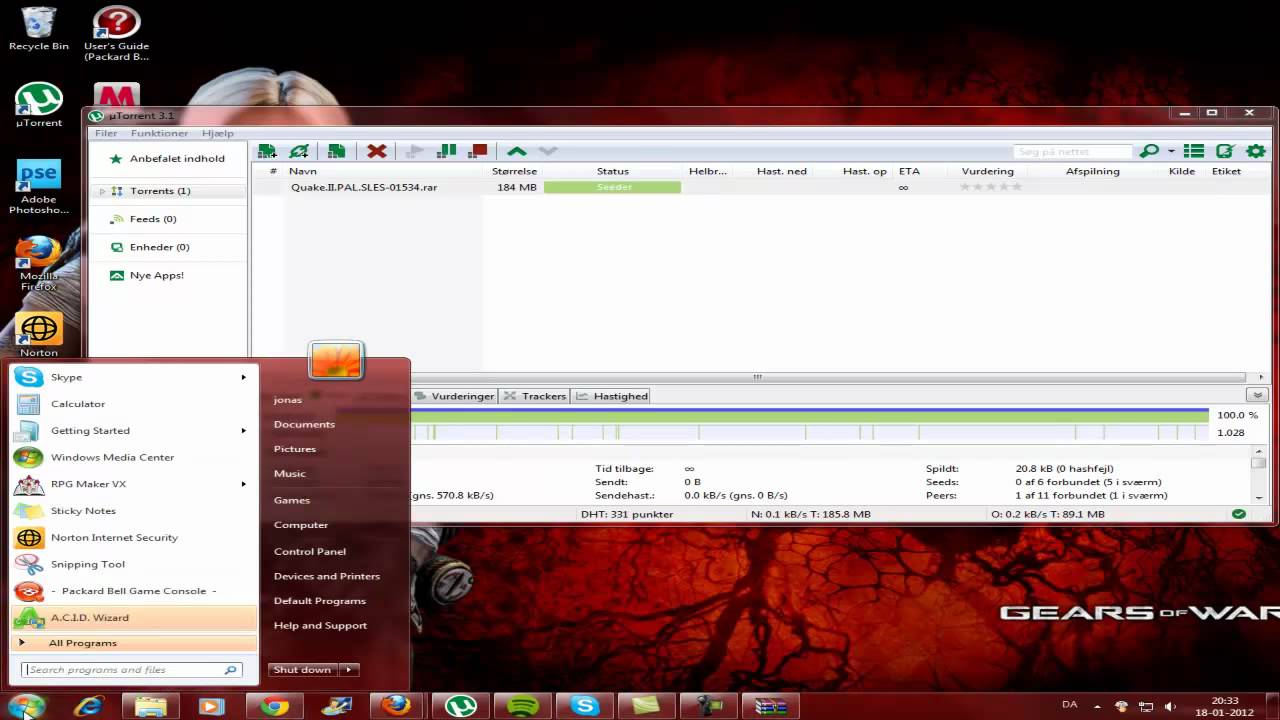The image size is (1280, 720).
Task: Click green network status icon in status bar
Action: [x=1239, y=514]
